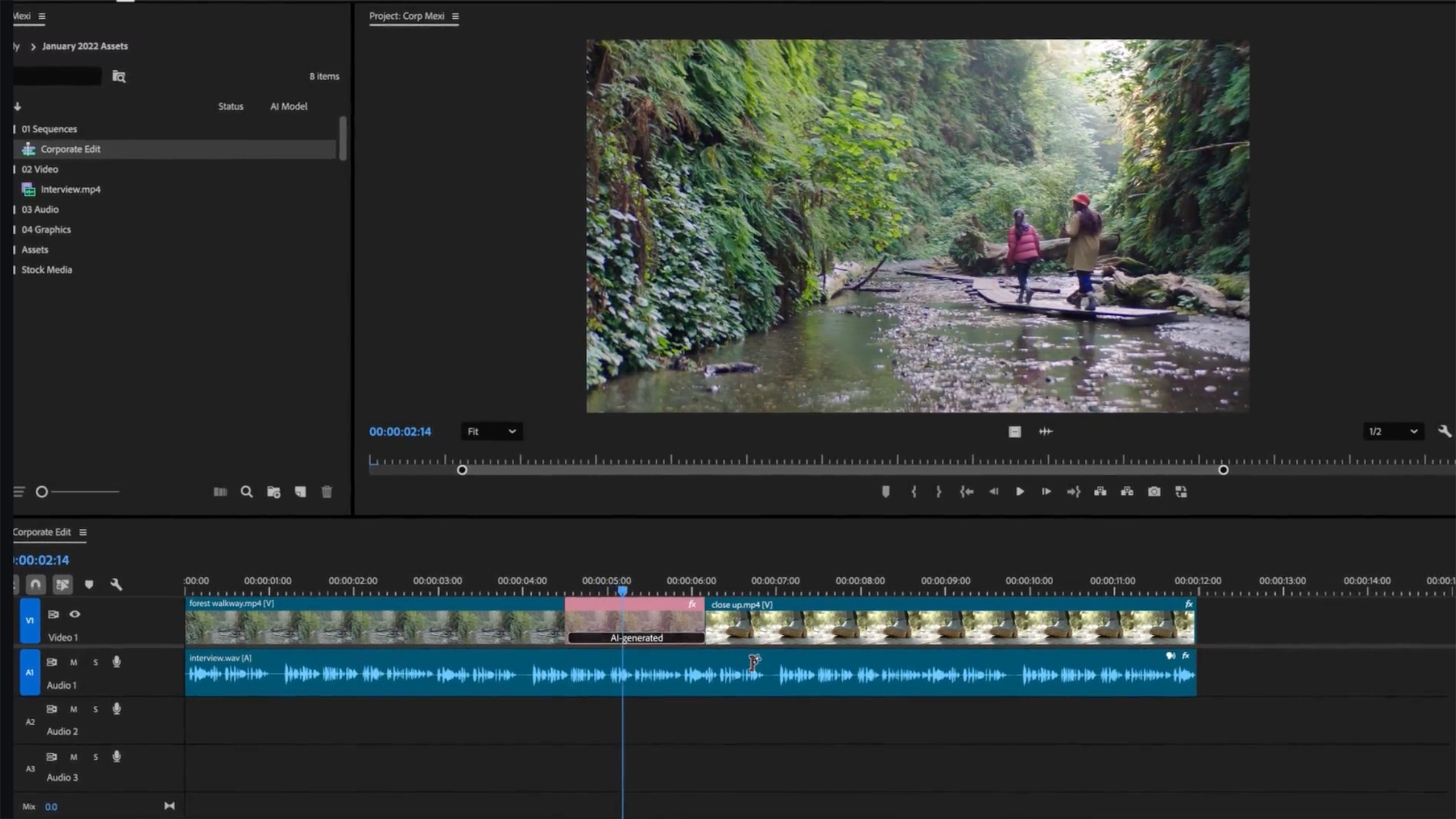Solo Audio 3 track
Screen dimensions: 1456x819
click(x=96, y=758)
